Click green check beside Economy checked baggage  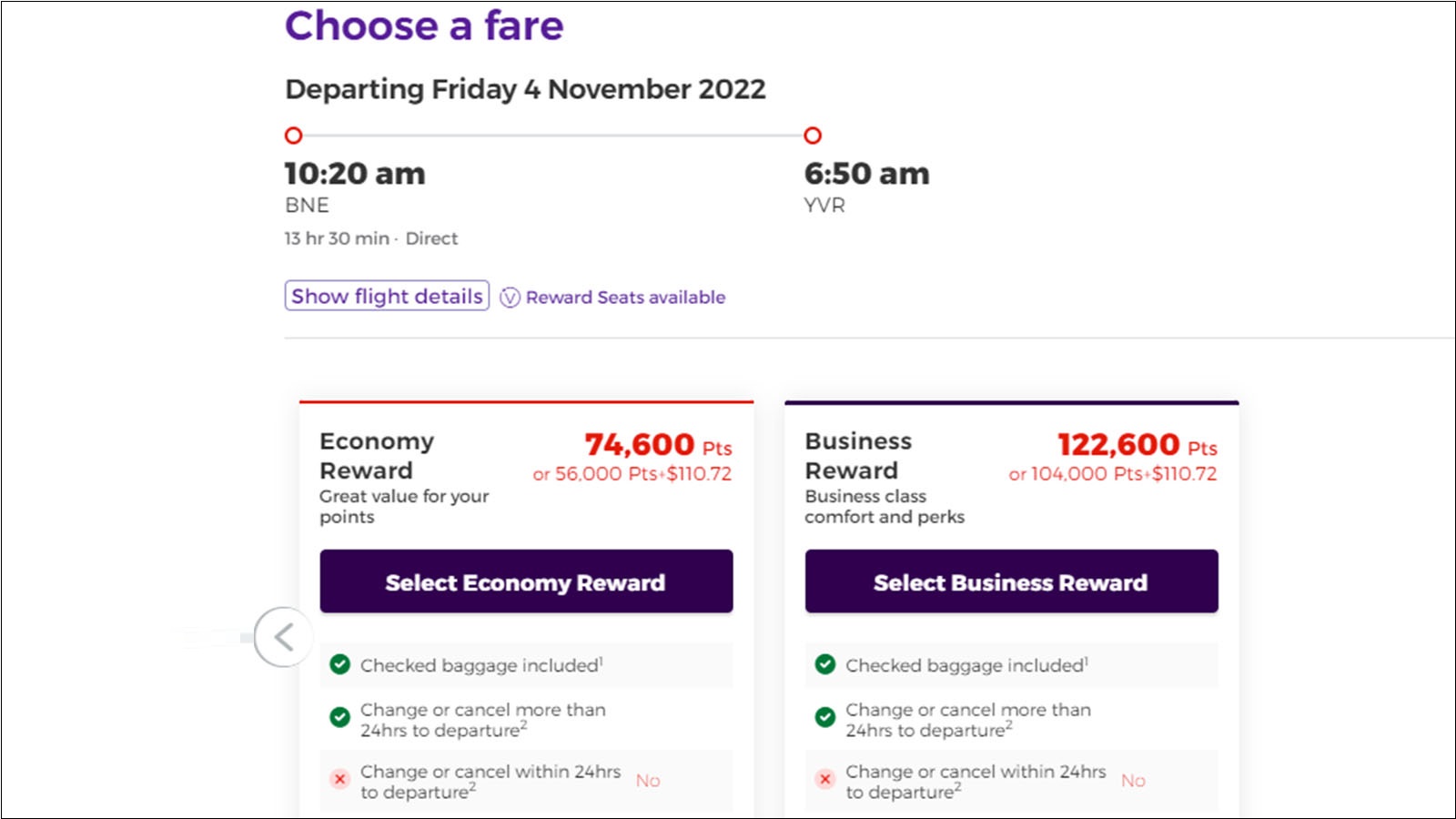point(340,664)
